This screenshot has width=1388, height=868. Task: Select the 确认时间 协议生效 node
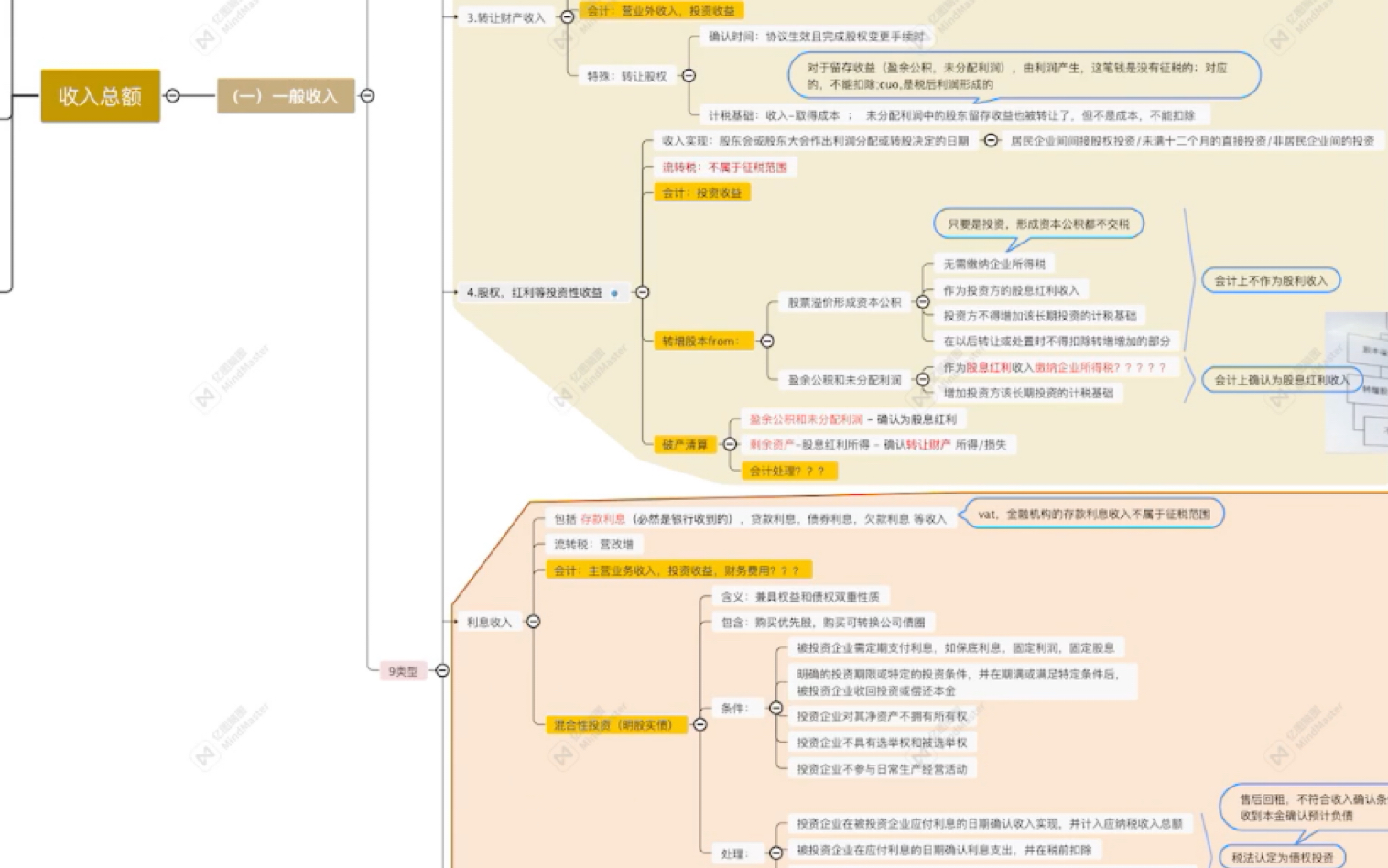click(817, 37)
